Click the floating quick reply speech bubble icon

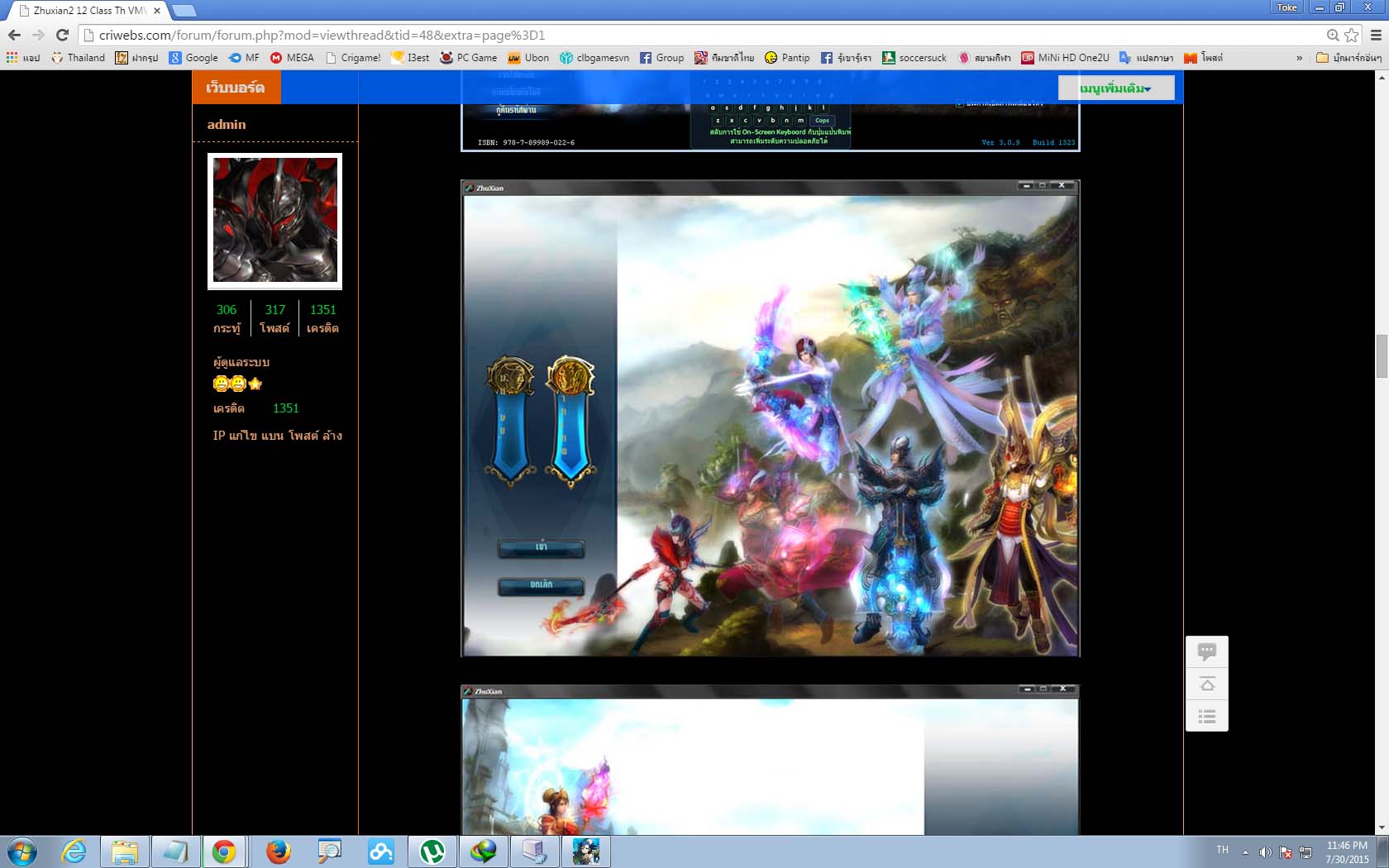click(x=1207, y=652)
